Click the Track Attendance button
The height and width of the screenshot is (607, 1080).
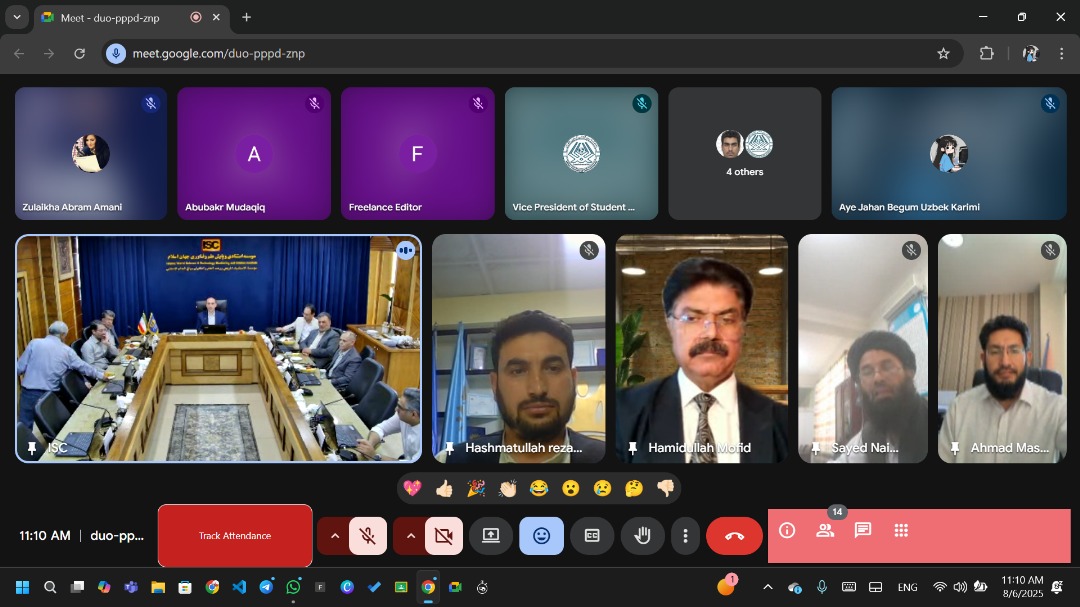pyautogui.click(x=235, y=536)
